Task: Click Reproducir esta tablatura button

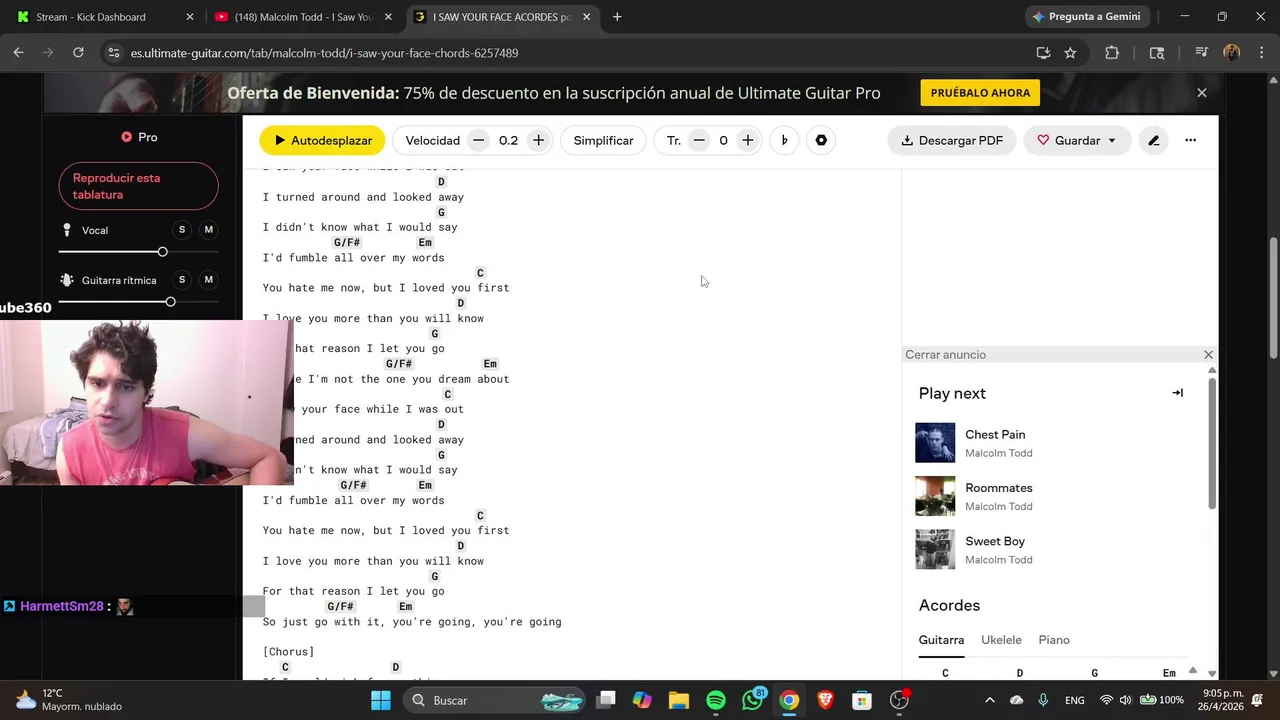Action: [x=138, y=186]
